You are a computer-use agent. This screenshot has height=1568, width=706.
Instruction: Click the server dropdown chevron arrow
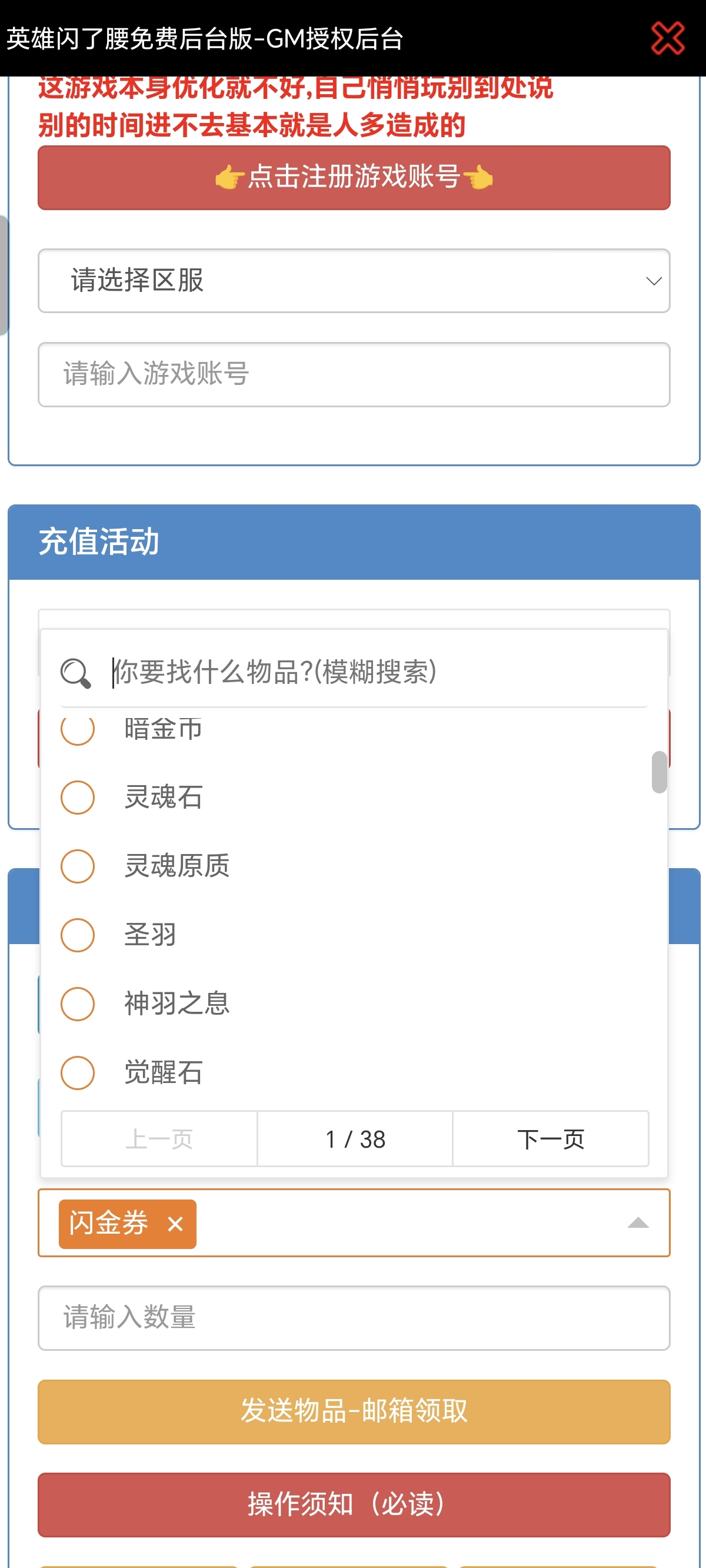[x=654, y=281]
